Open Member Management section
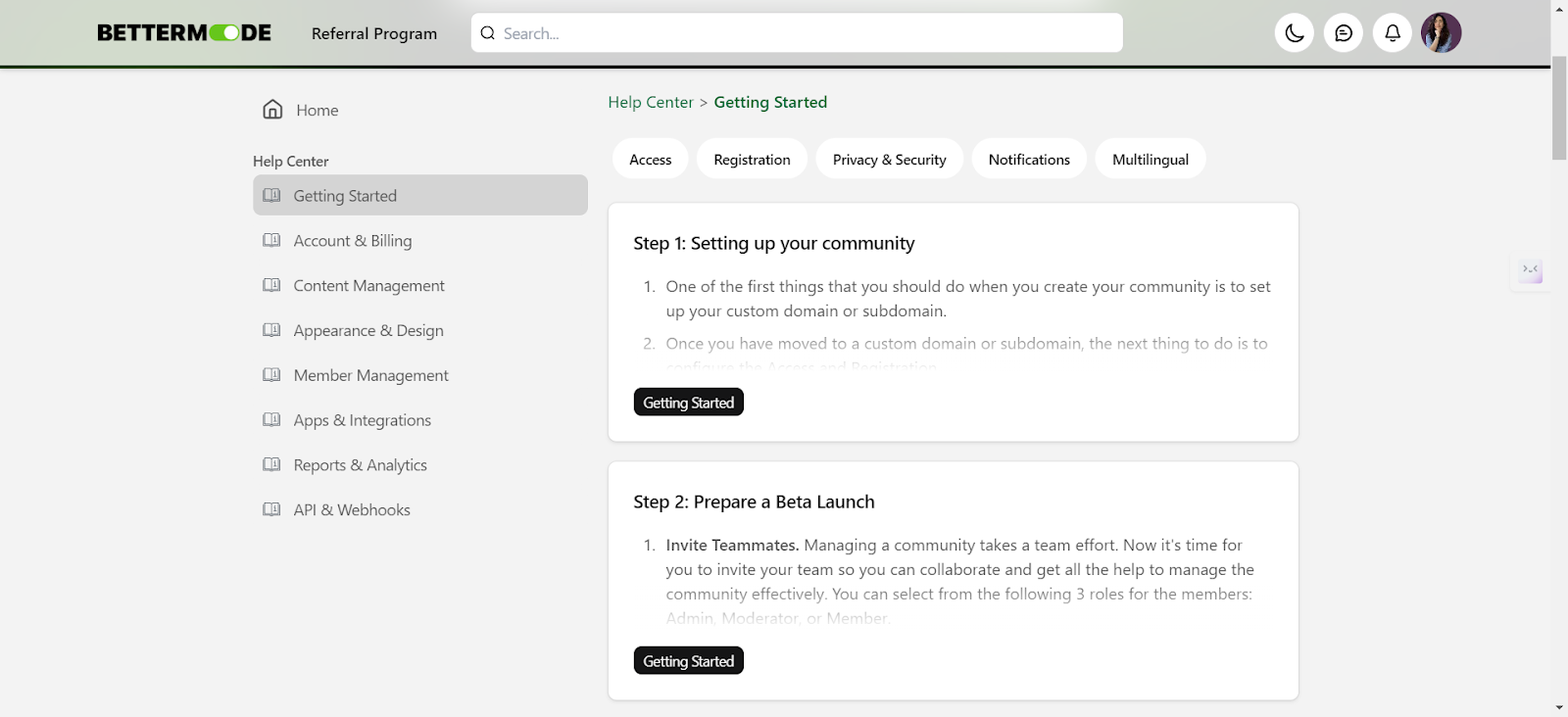 coord(420,375)
